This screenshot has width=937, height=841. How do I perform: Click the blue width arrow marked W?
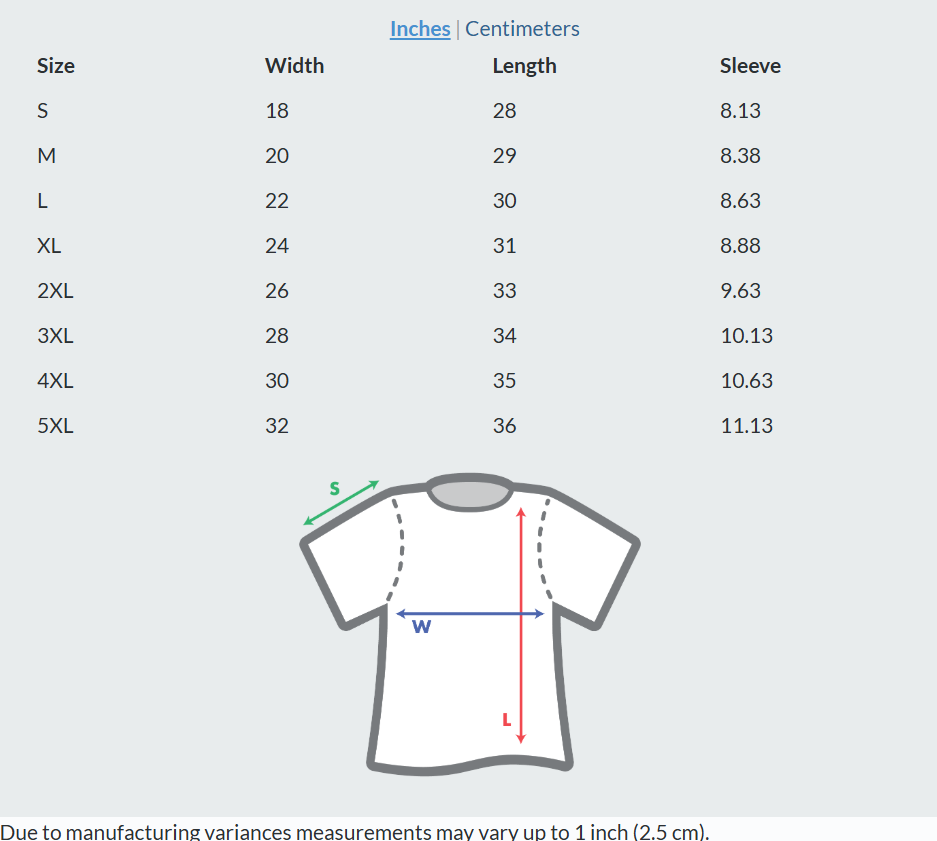(470, 613)
